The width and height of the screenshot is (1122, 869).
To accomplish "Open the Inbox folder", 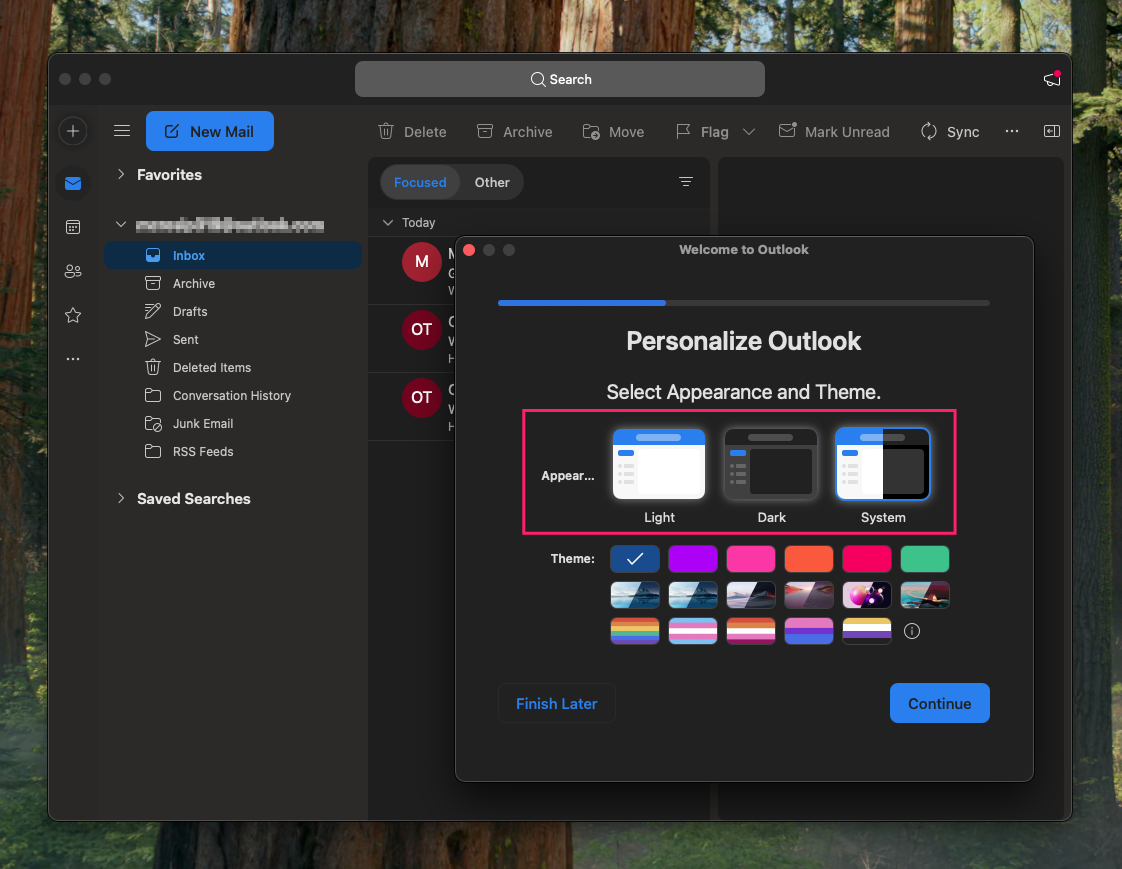I will (x=233, y=256).
